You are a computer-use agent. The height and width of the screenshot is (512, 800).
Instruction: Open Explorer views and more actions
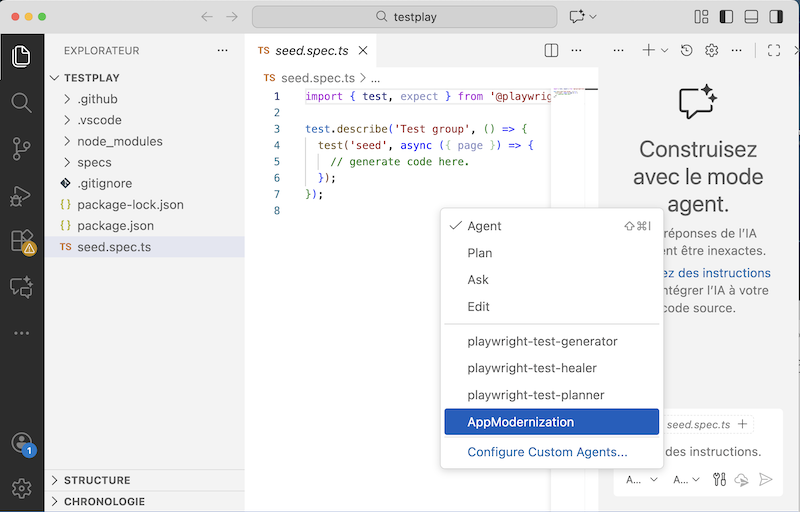click(x=222, y=50)
